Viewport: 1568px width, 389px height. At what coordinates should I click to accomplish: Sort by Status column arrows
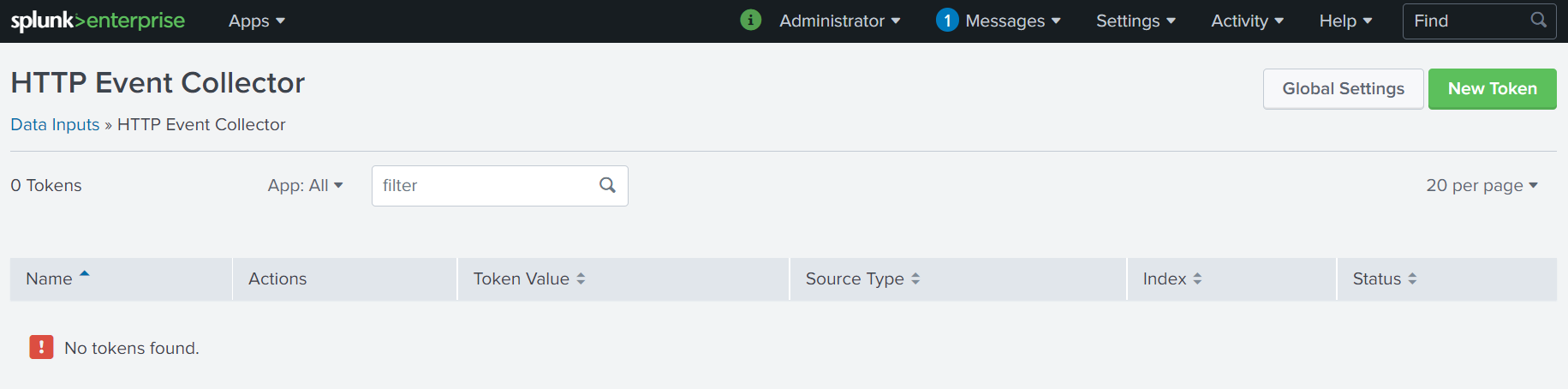point(1412,278)
